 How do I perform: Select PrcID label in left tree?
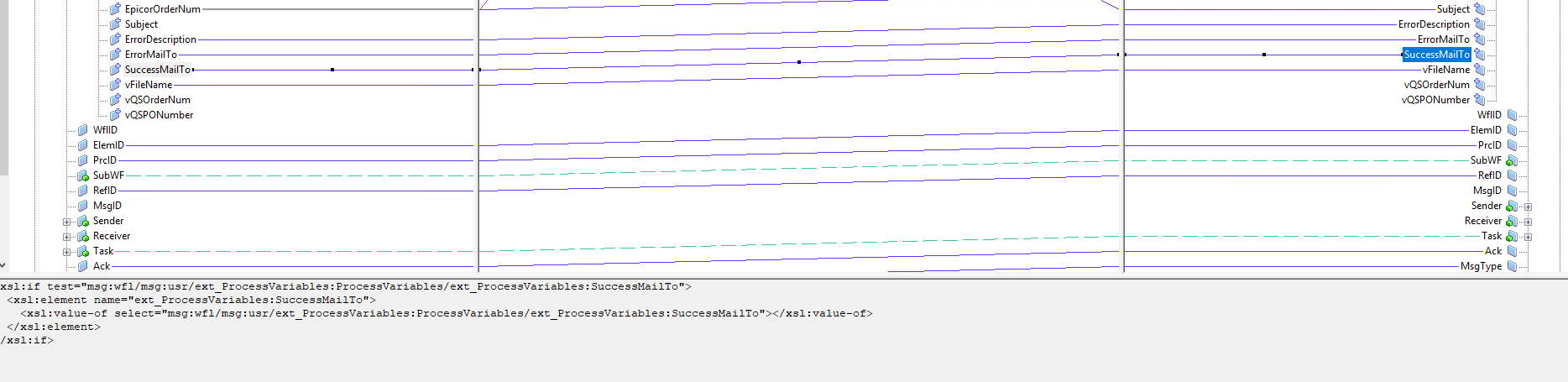coord(105,160)
